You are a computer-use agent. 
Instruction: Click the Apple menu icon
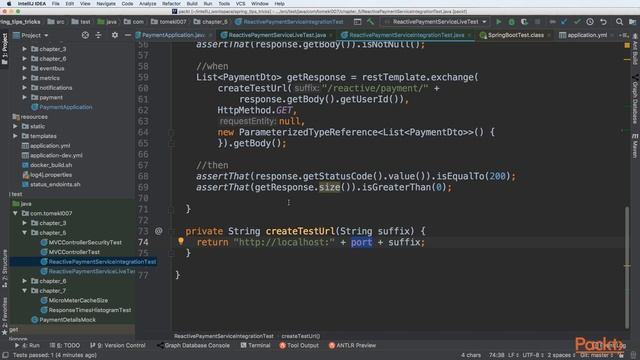tap(9, 4)
